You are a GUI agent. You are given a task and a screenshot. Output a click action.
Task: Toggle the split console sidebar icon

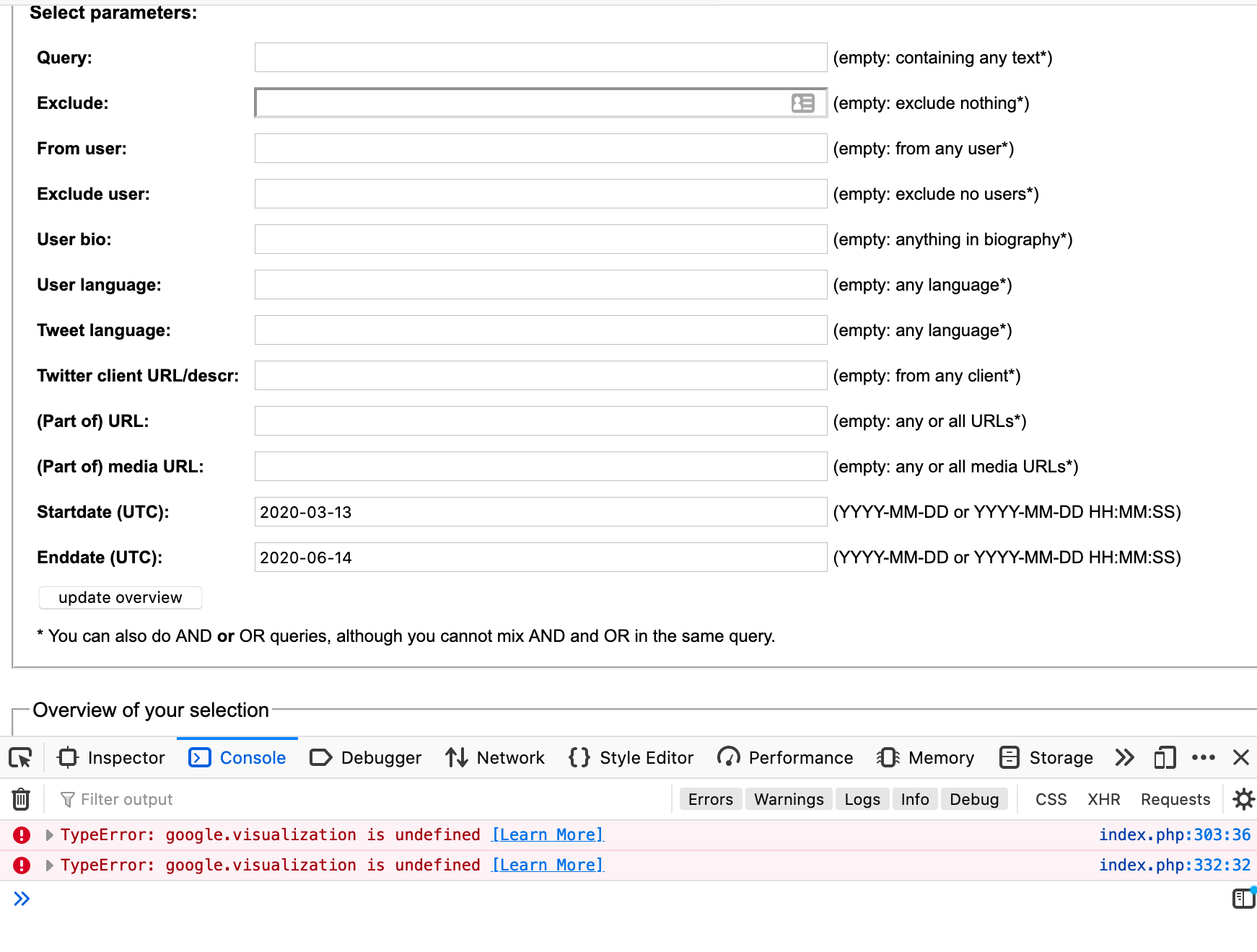coord(1243,899)
